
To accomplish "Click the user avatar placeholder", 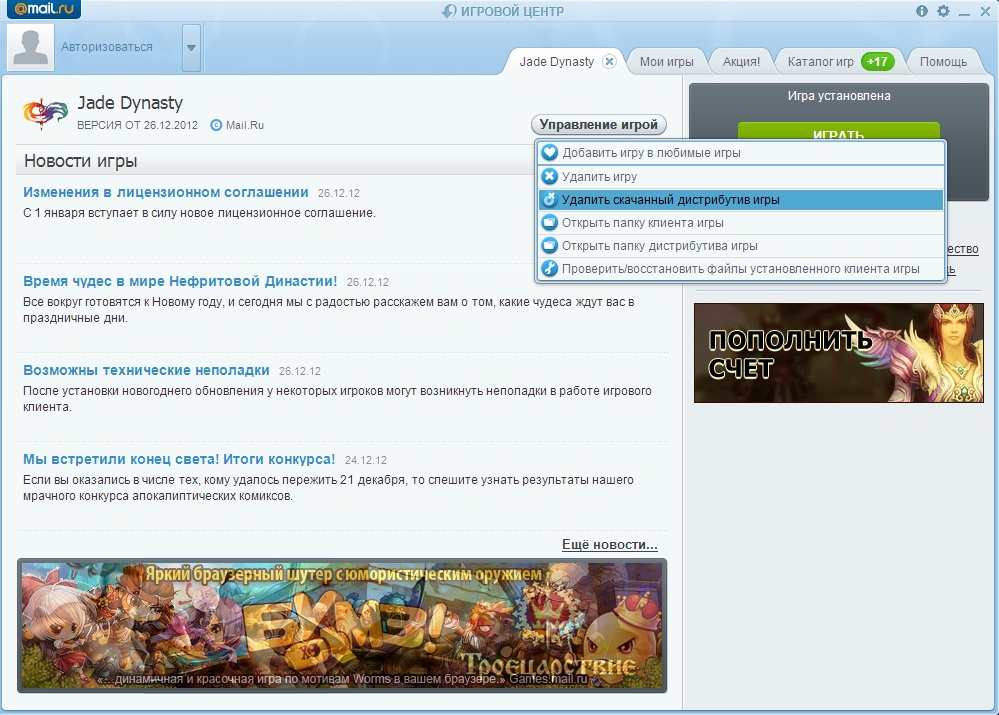I will (x=31, y=47).
